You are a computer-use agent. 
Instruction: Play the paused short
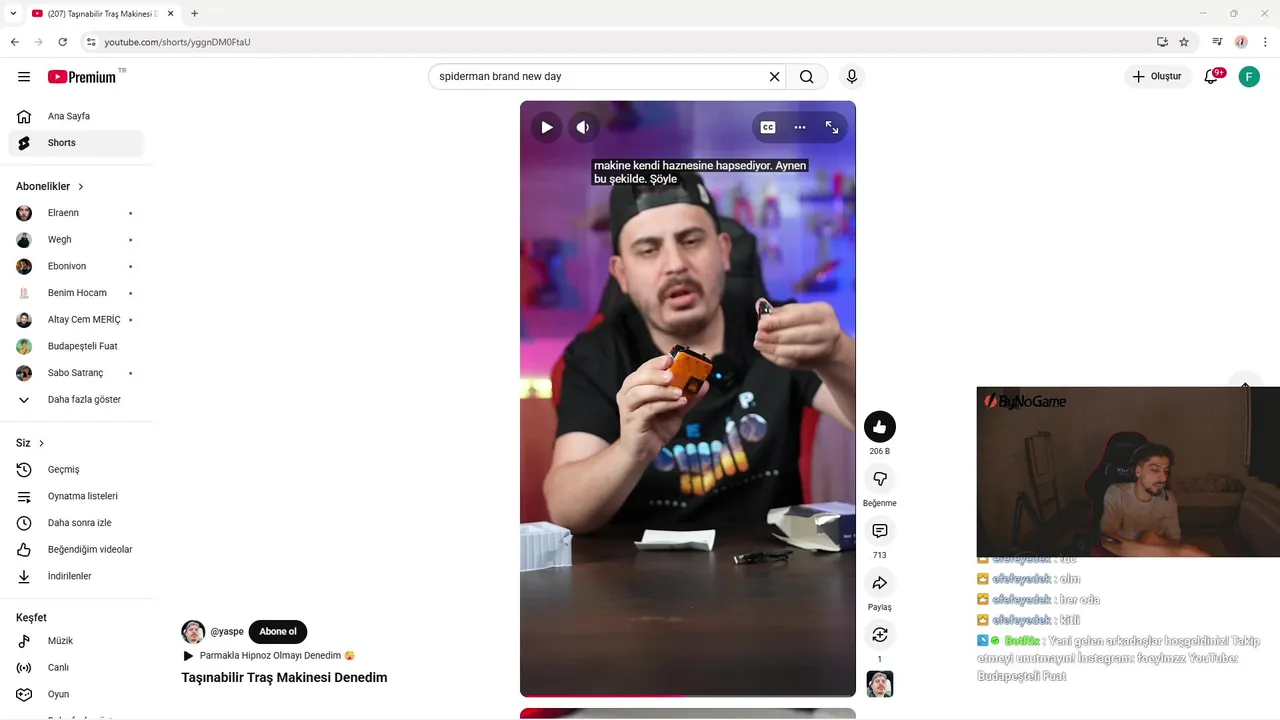coord(546,127)
